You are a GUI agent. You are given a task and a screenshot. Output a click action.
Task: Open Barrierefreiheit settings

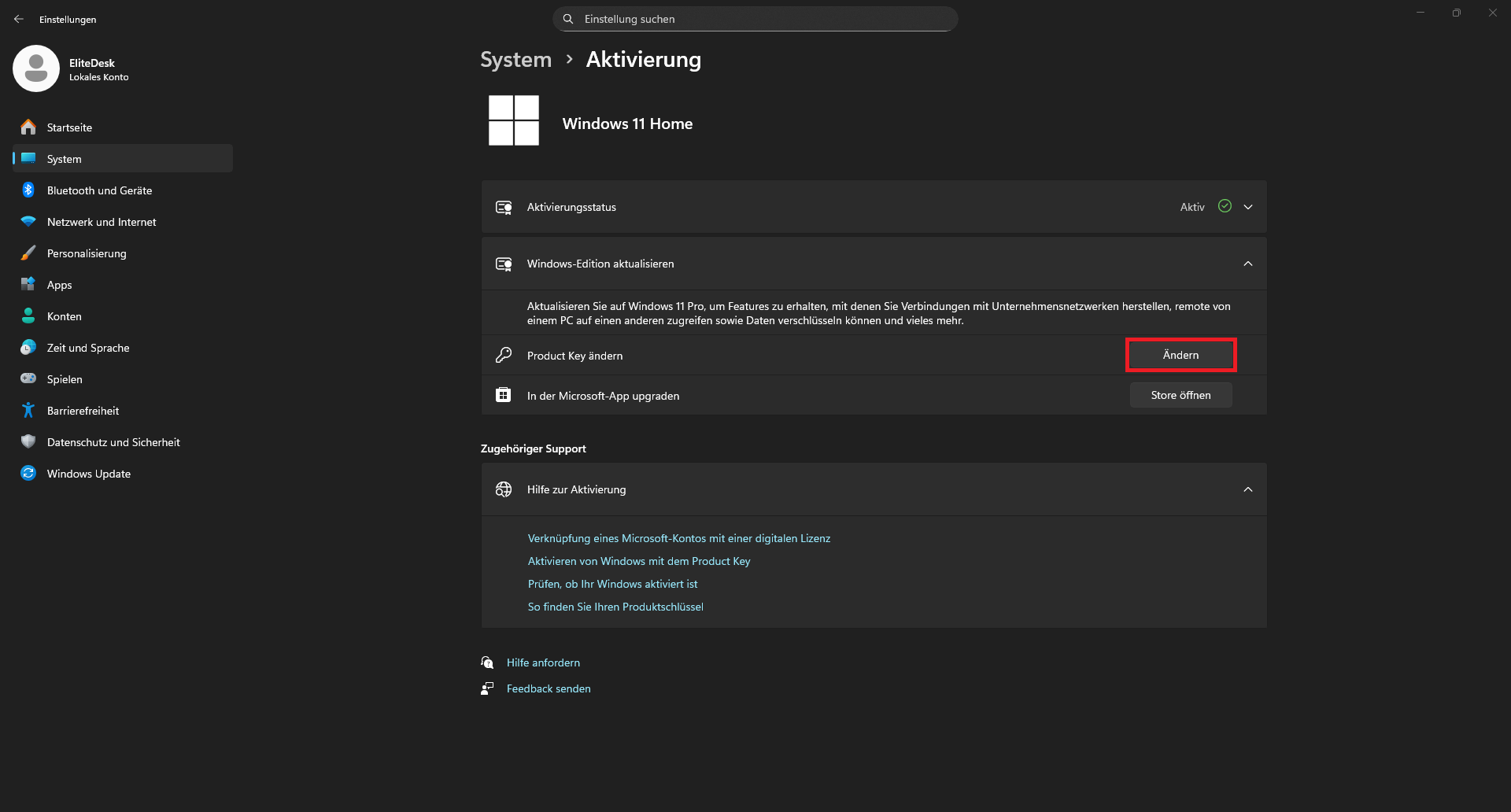tap(123, 410)
